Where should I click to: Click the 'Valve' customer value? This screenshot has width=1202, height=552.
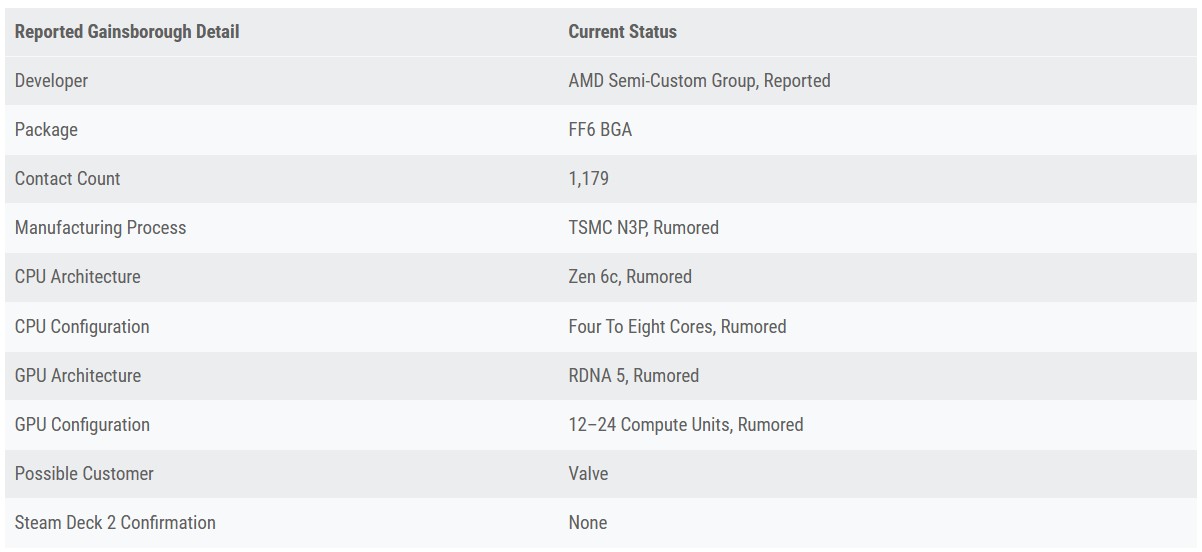click(x=588, y=474)
